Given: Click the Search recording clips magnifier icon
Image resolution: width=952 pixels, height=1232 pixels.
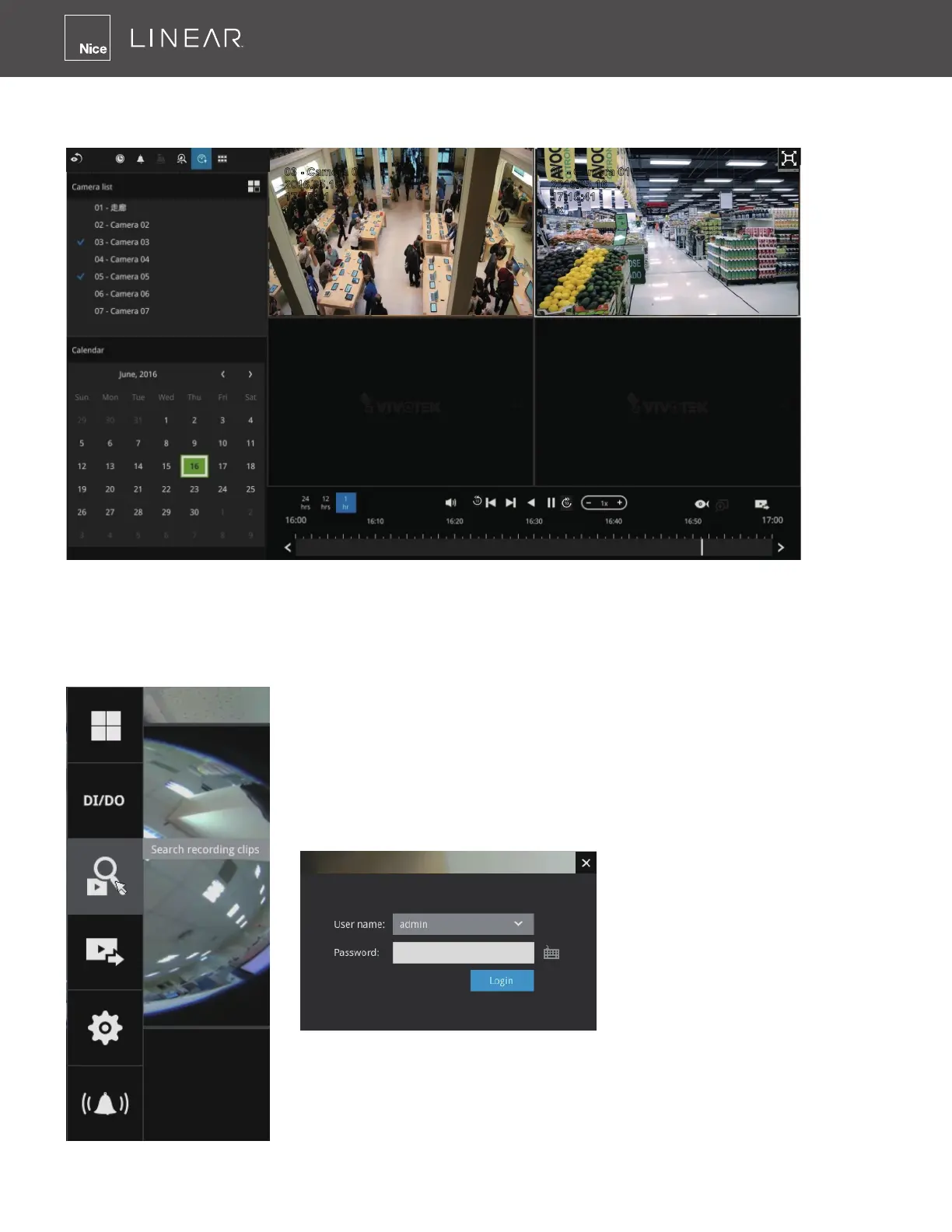Looking at the screenshot, I should [104, 877].
